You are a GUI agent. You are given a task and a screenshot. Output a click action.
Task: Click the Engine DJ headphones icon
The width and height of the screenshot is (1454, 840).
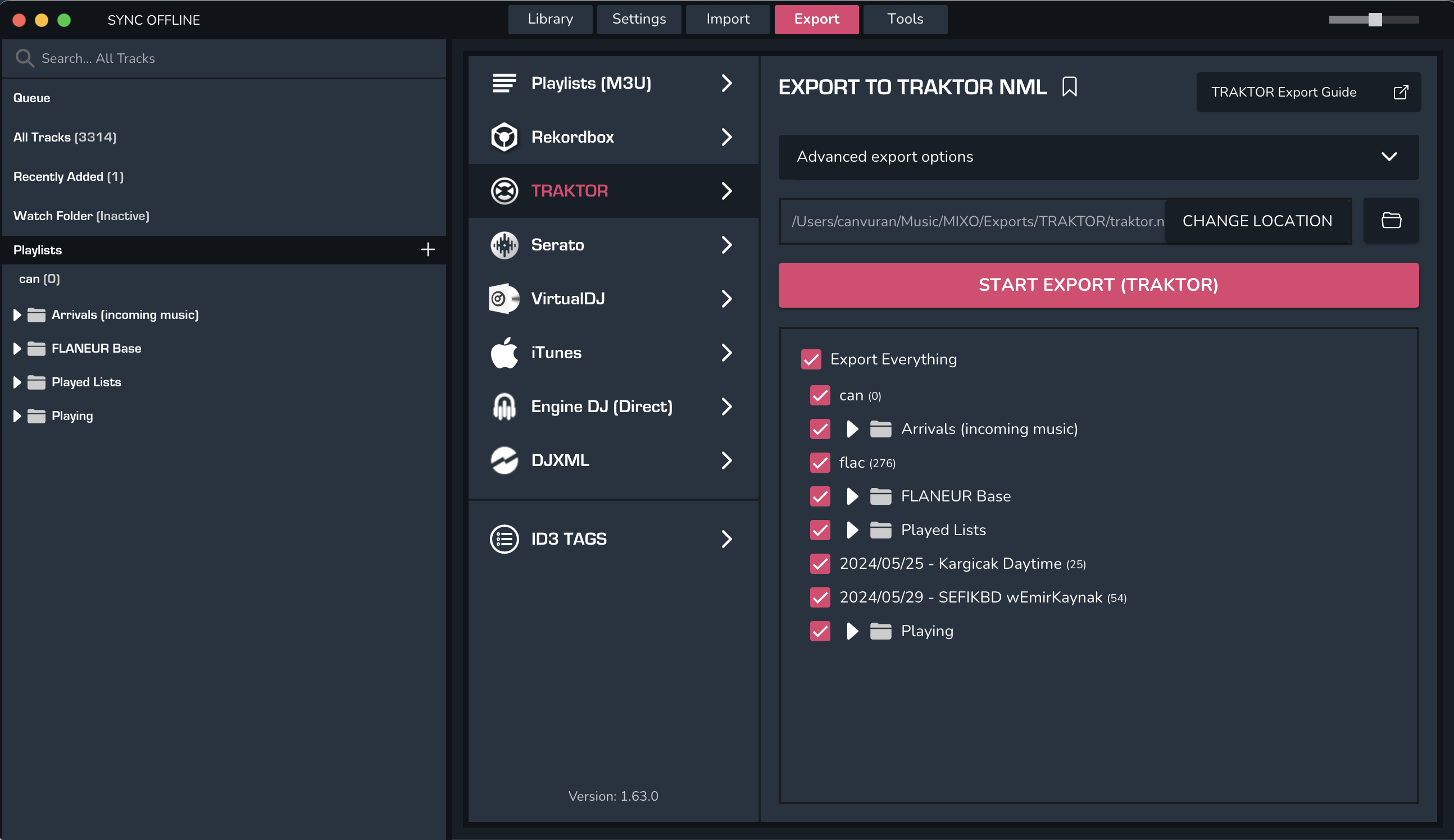(504, 407)
